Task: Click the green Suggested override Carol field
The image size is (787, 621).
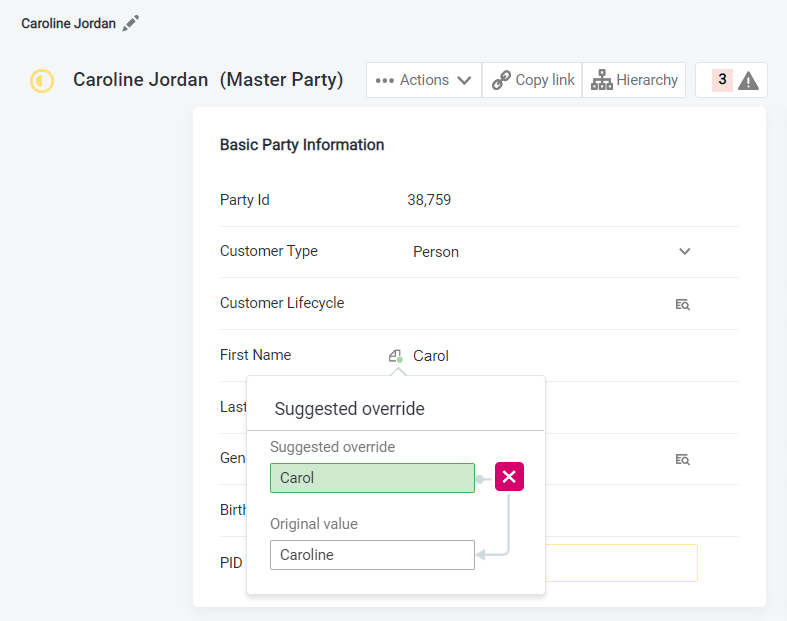Action: (x=372, y=478)
